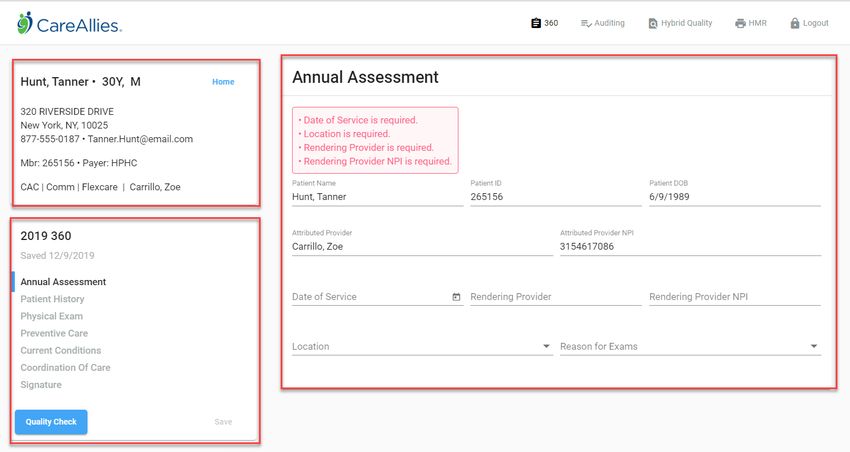Click the greyed Save button
The width and height of the screenshot is (850, 452).
[x=223, y=422]
